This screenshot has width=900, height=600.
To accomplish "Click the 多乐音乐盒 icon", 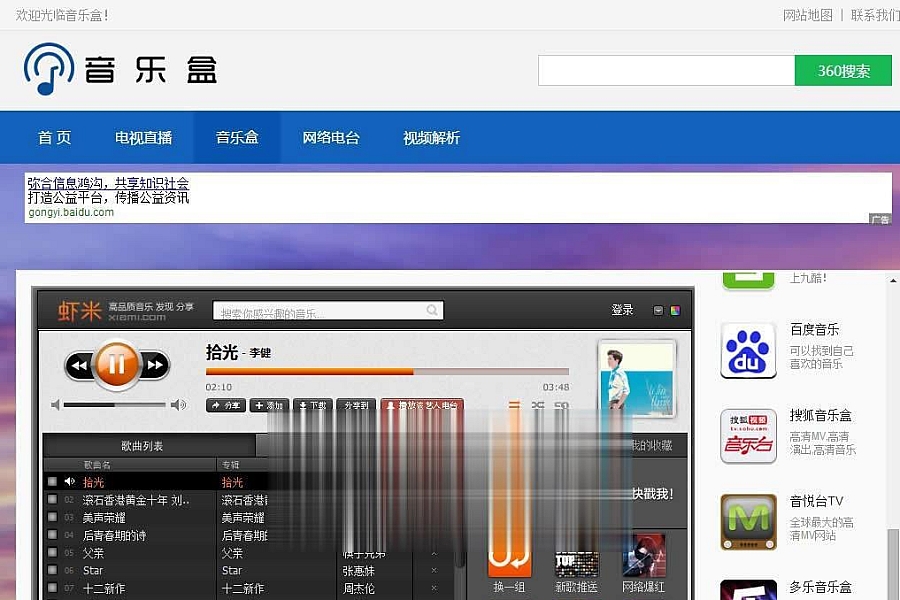I will pos(748,590).
